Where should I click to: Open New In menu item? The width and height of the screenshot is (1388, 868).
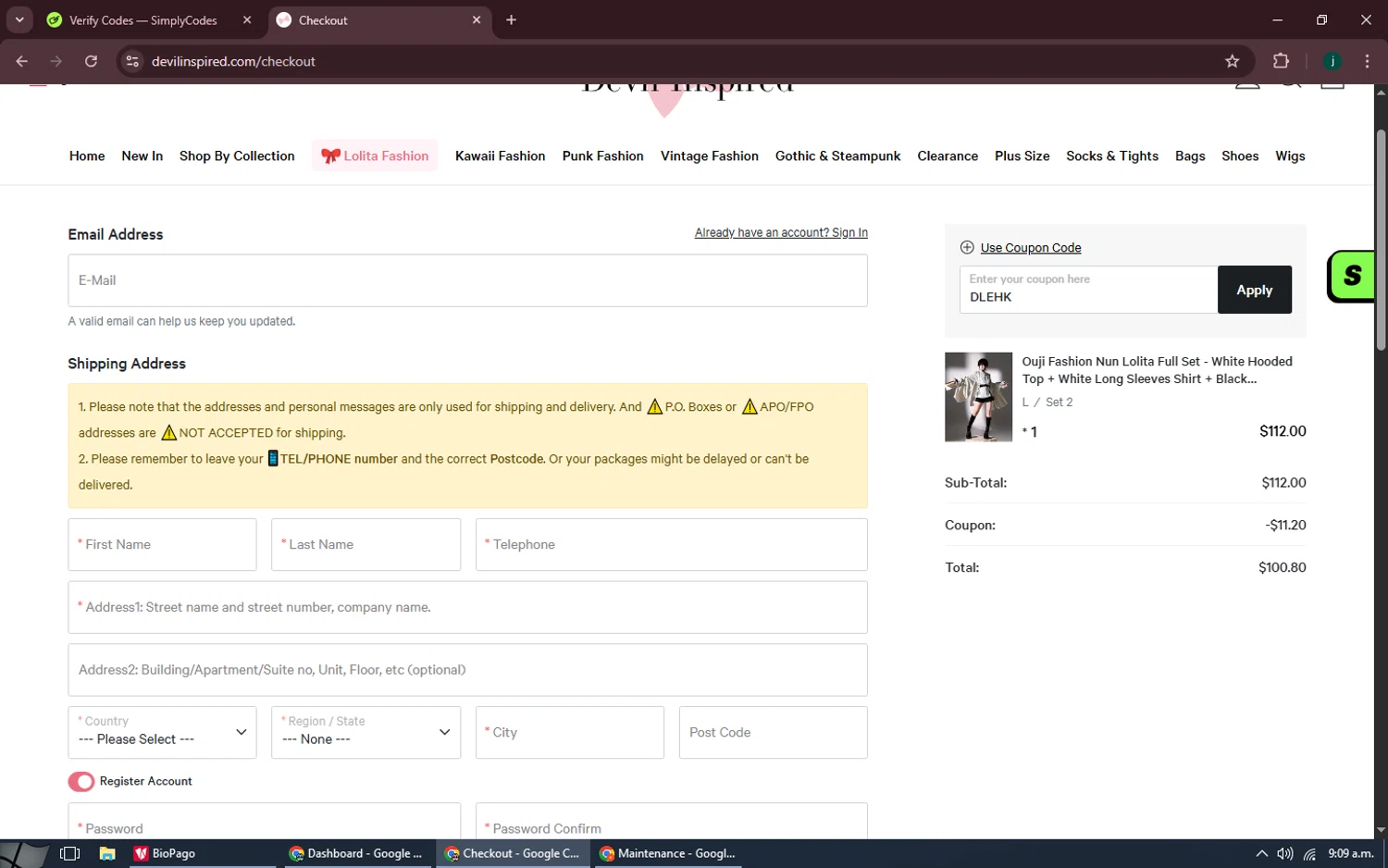(x=142, y=155)
